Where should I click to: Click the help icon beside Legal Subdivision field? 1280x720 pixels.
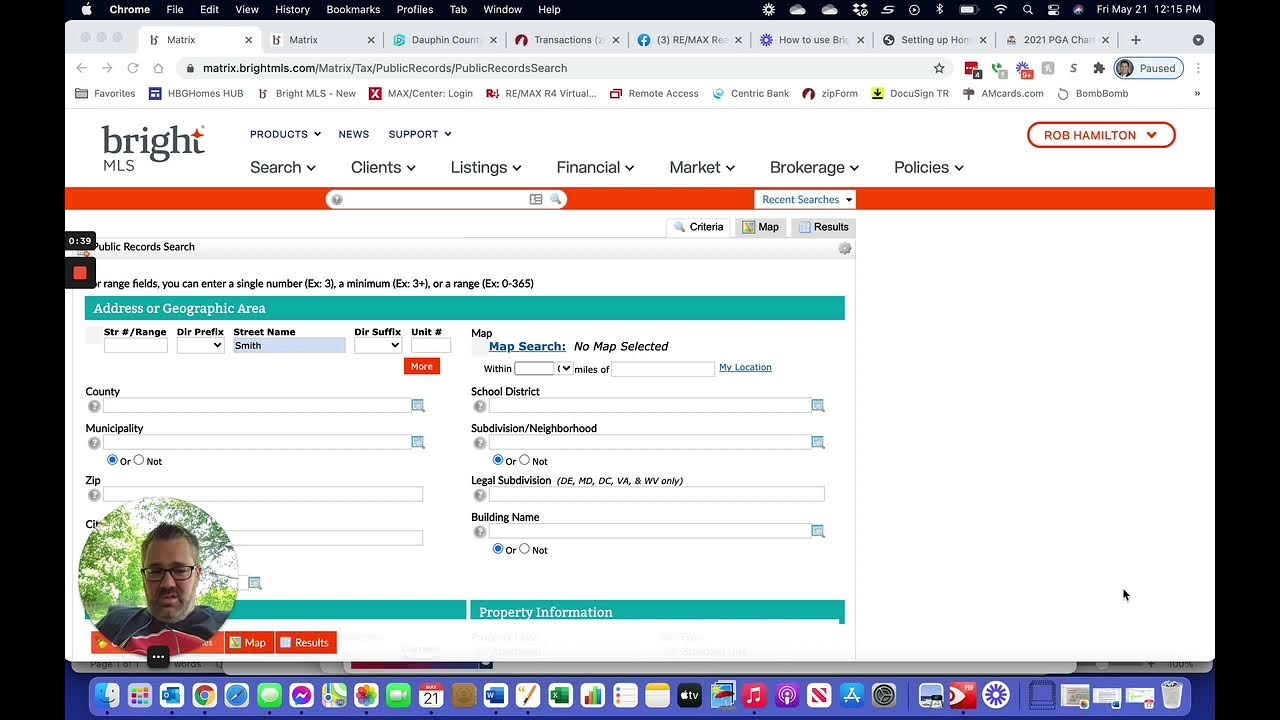[480, 495]
